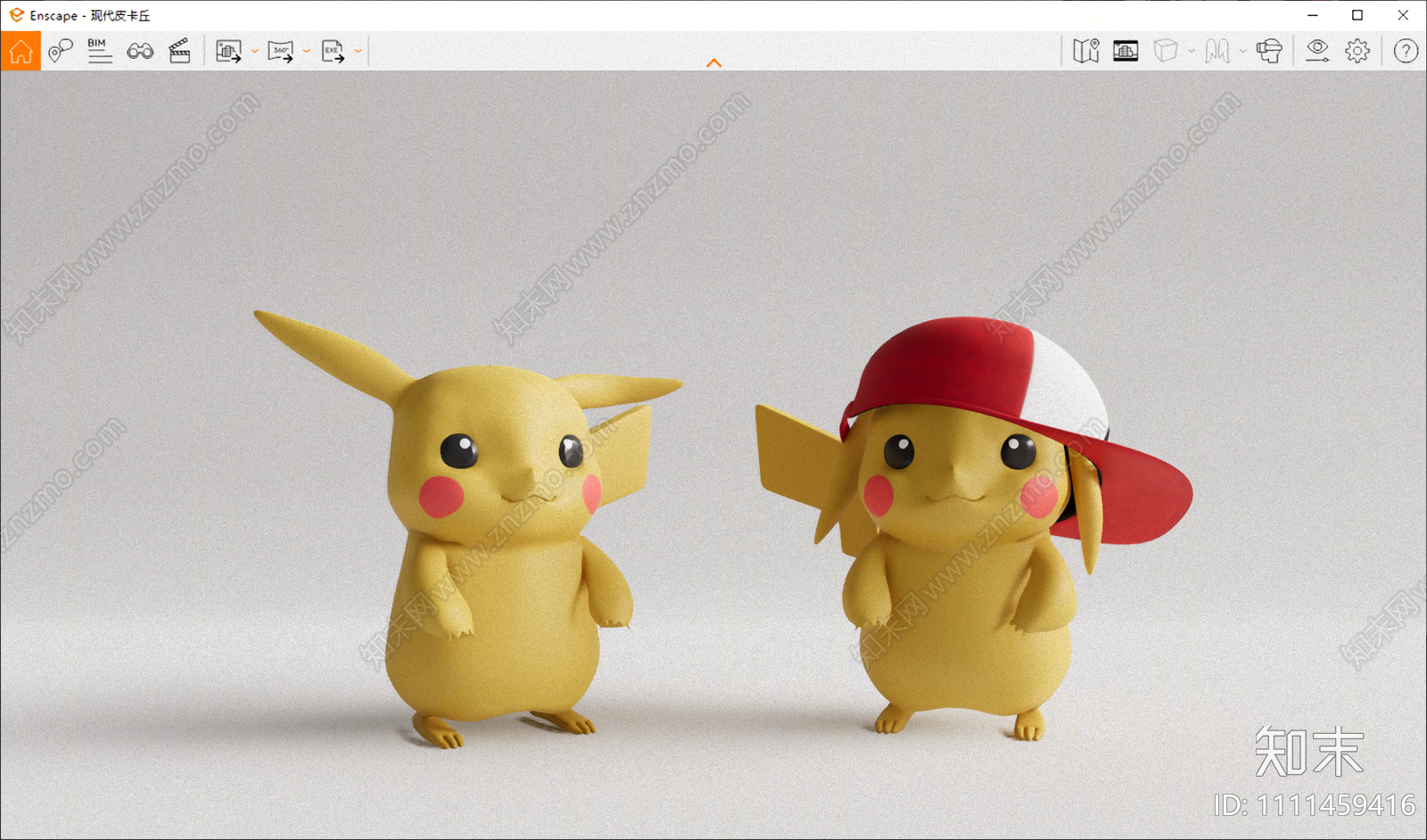This screenshot has width=1427, height=840.
Task: Export a 360° panorama
Action: tap(281, 52)
